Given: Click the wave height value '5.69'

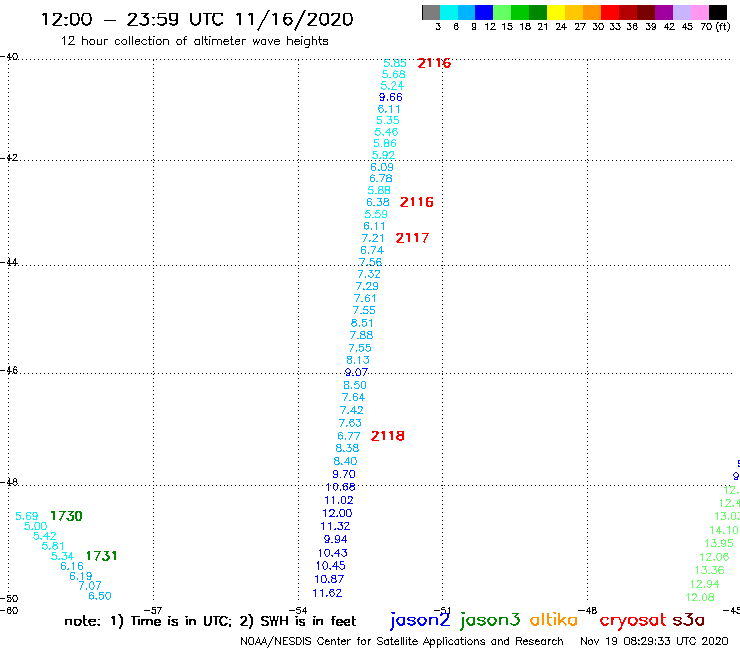Looking at the screenshot, I should tap(27, 516).
